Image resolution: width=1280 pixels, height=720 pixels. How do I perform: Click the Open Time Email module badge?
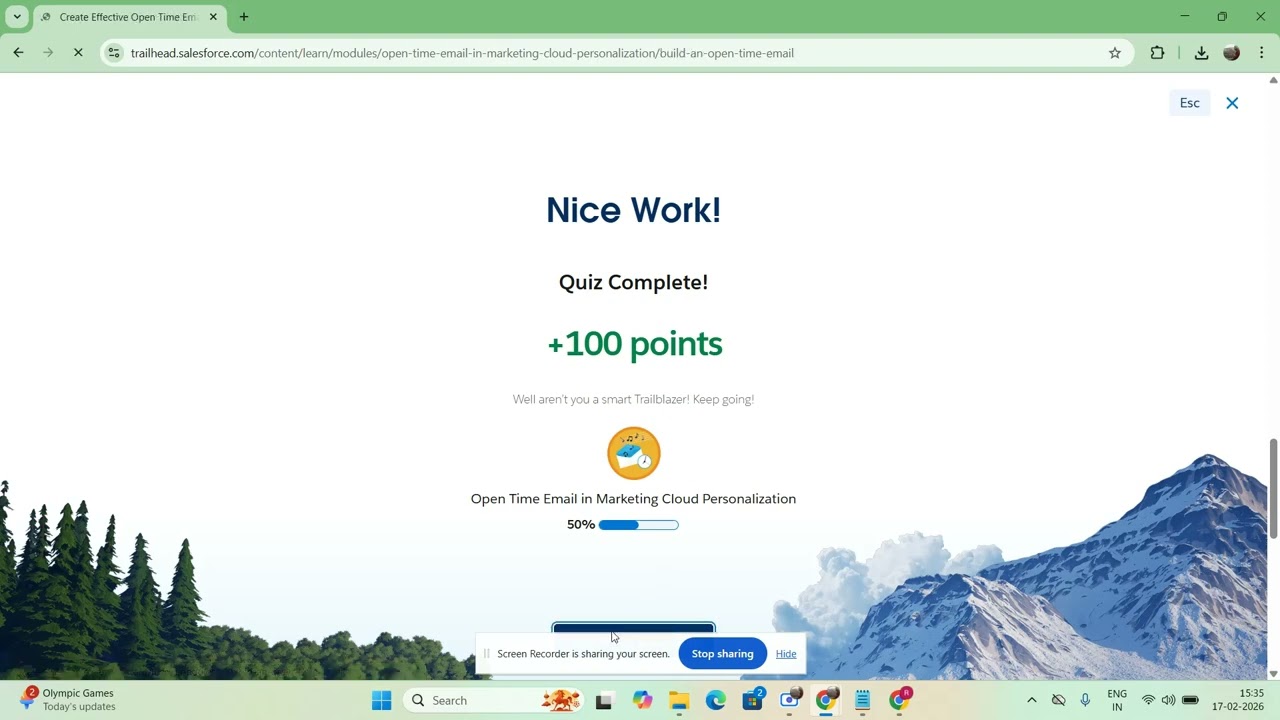click(634, 453)
